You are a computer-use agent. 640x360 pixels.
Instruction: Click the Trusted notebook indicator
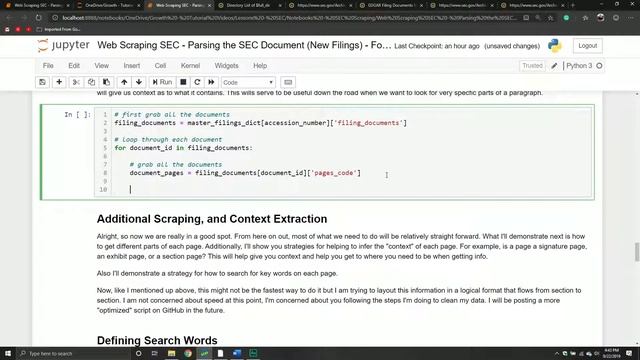click(x=532, y=66)
